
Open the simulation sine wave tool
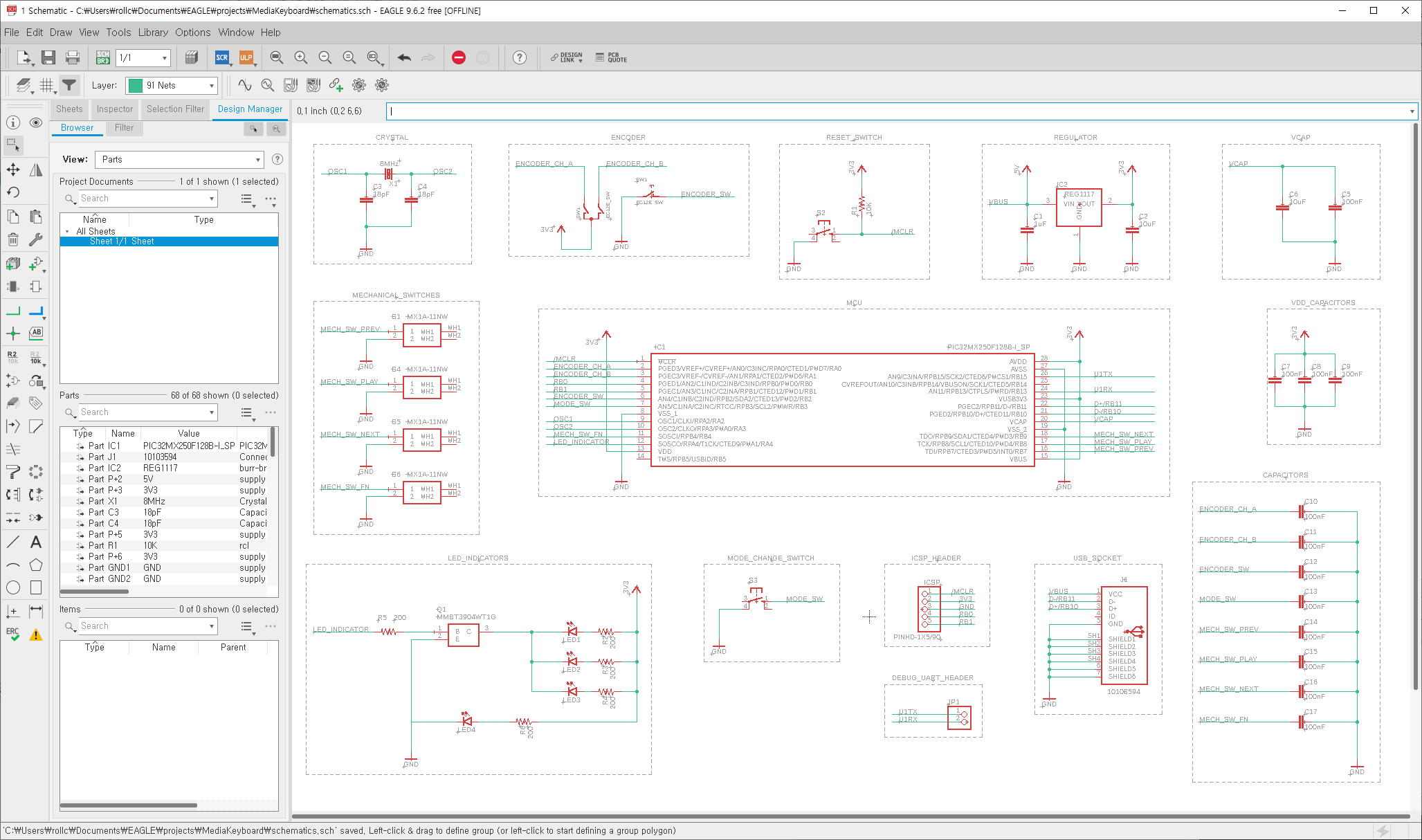(x=244, y=85)
